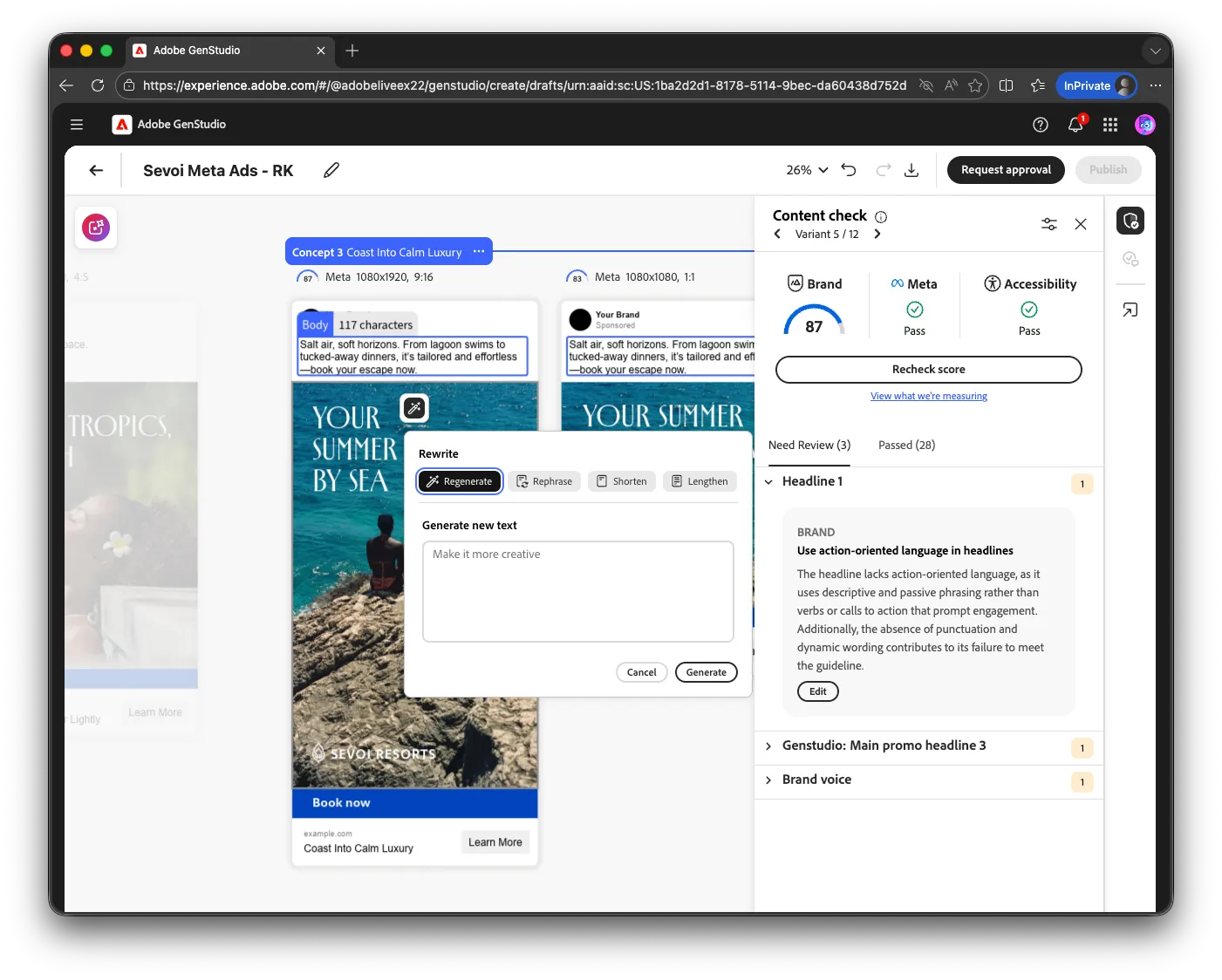1222x980 pixels.
Task: Click Generate in the Rewrite dialog
Action: (x=707, y=672)
